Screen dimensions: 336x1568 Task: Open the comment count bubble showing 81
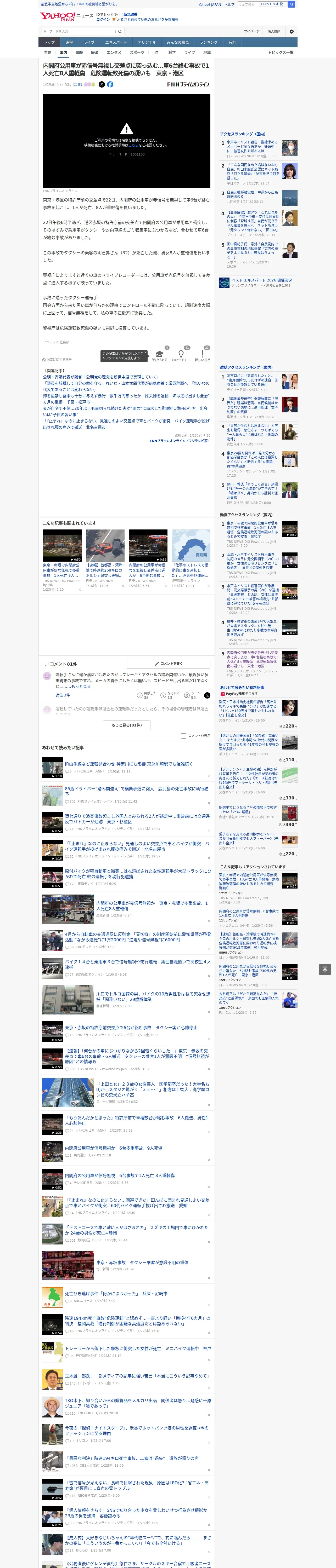click(x=78, y=85)
